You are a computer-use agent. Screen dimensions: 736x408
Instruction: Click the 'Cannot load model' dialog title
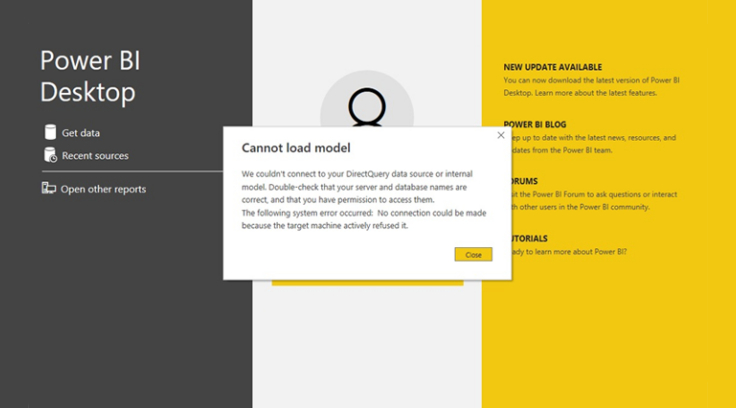(296, 148)
